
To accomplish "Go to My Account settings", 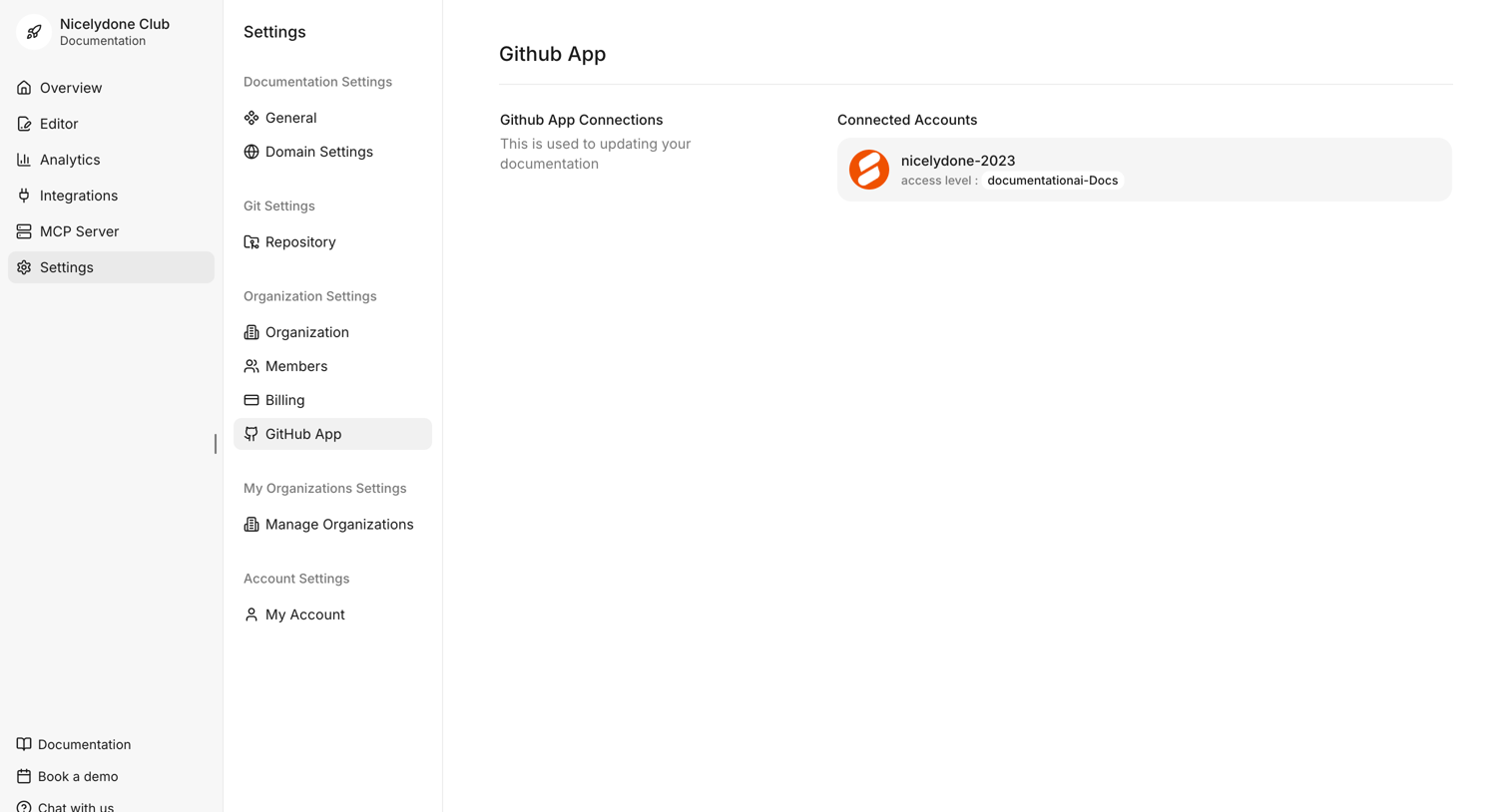I will pos(332,614).
